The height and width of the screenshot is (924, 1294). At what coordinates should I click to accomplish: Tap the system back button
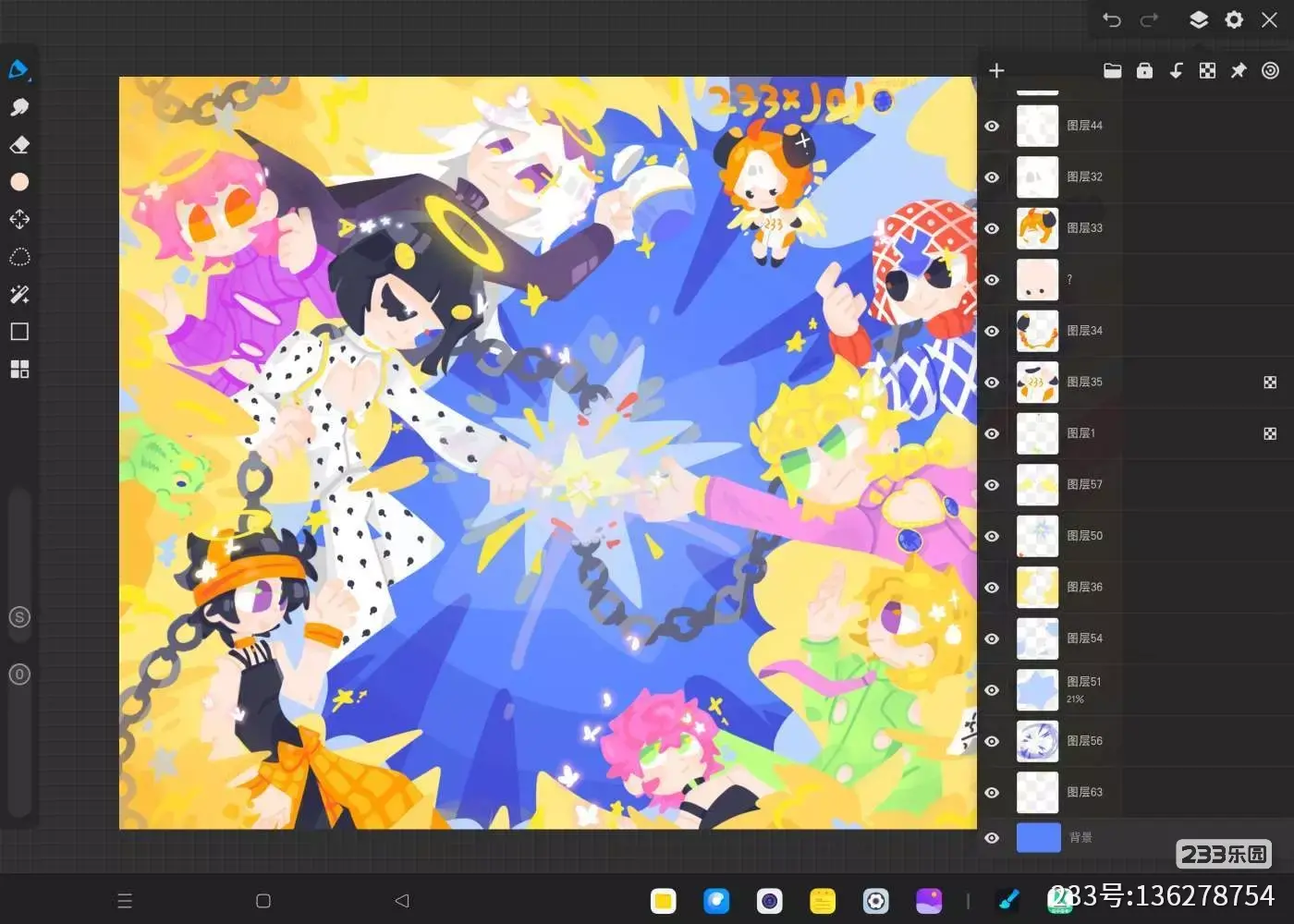(x=401, y=901)
